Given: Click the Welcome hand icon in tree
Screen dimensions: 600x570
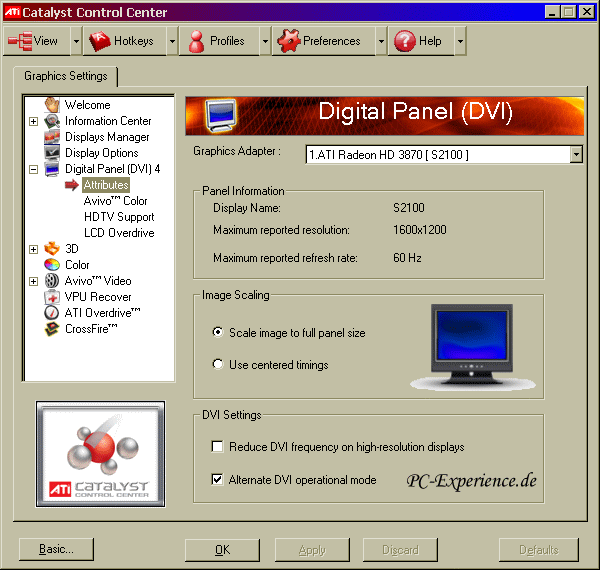Looking at the screenshot, I should point(52,105).
